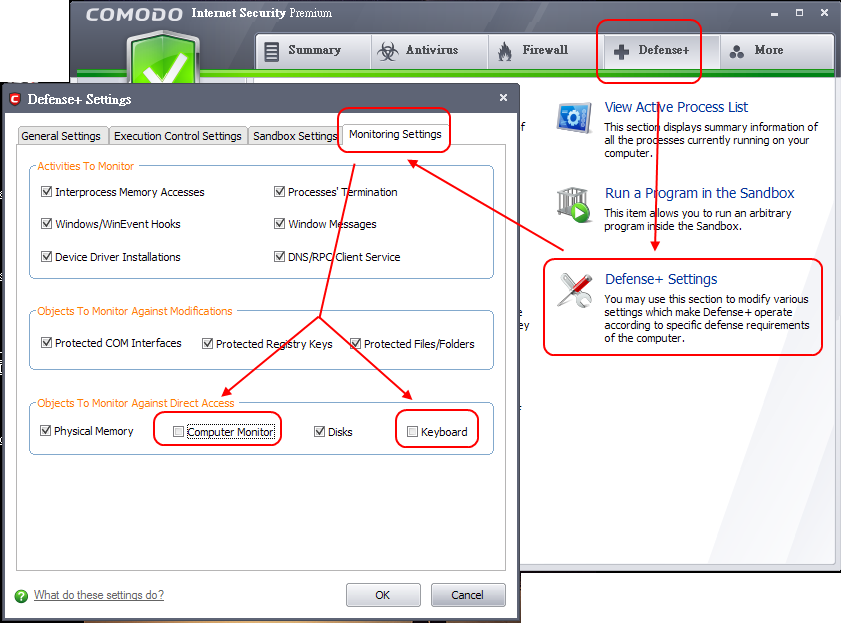Open the Defense+ tab
Image resolution: width=841 pixels, height=623 pixels.
click(x=662, y=51)
